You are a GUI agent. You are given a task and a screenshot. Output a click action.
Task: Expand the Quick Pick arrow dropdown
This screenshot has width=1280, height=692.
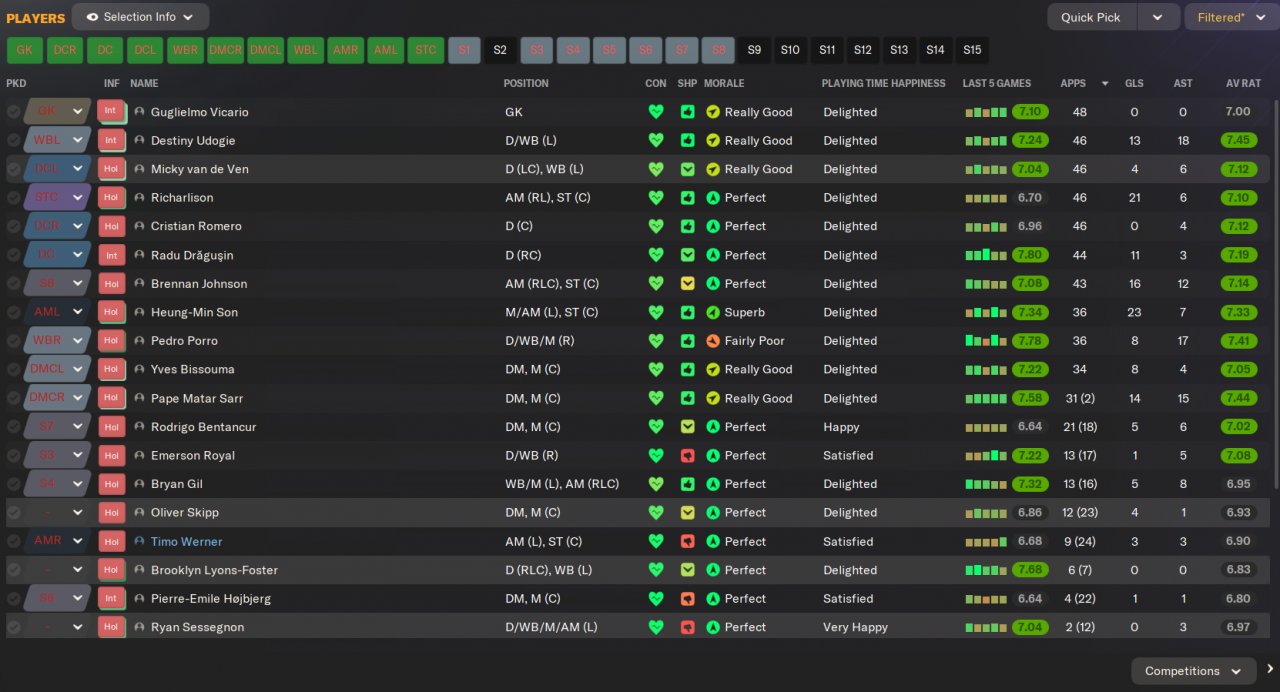tap(1158, 17)
